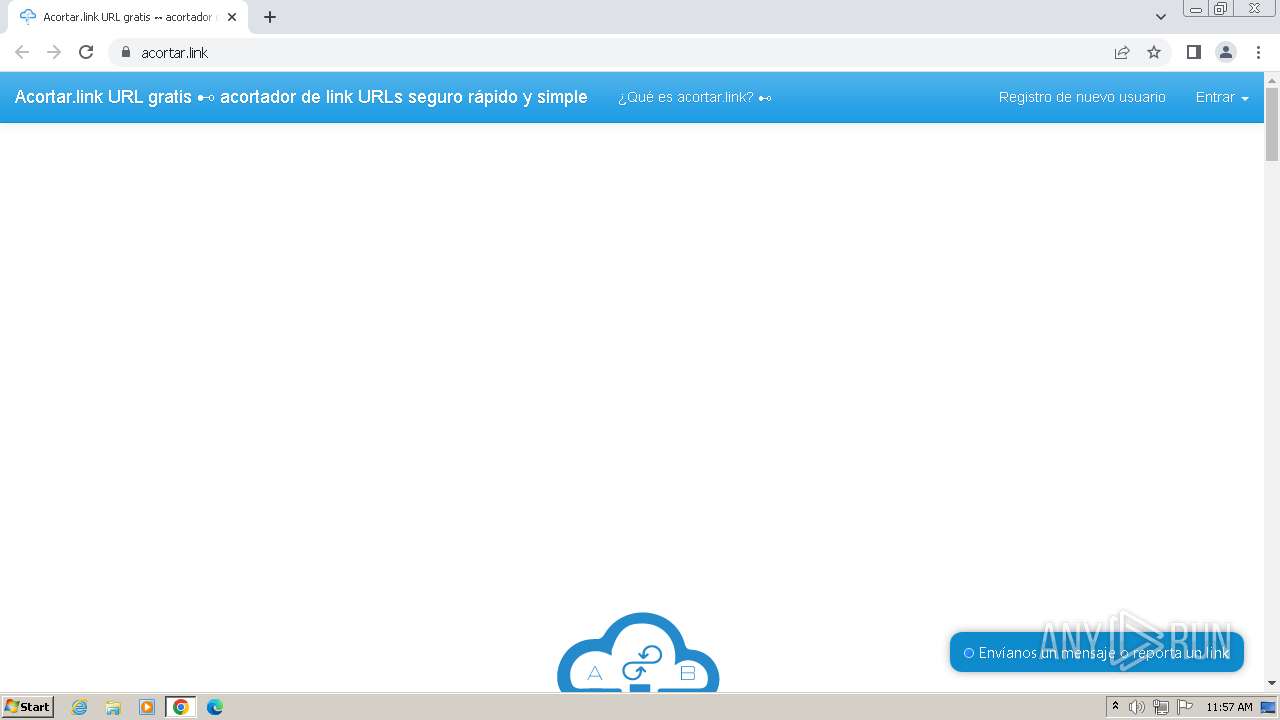1280x720 pixels.
Task: Open Microsoft Edge from taskbar
Action: [x=215, y=707]
